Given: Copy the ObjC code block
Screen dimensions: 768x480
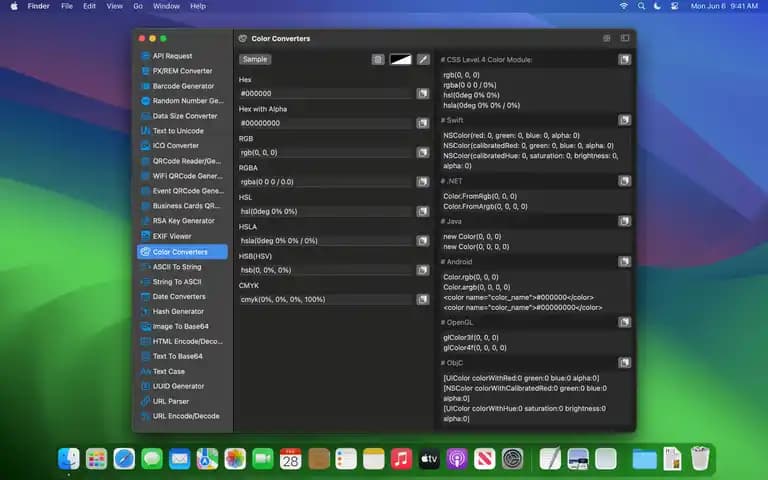Looking at the screenshot, I should (624, 362).
